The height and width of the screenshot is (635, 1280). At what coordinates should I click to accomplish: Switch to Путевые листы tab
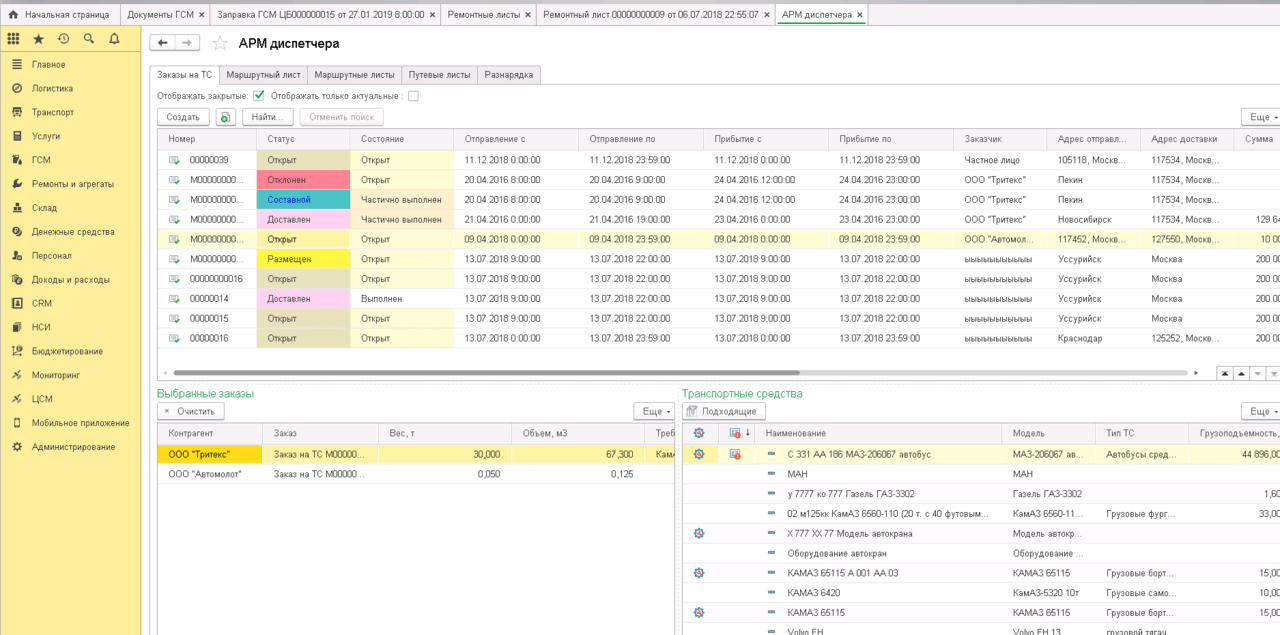pyautogui.click(x=439, y=75)
